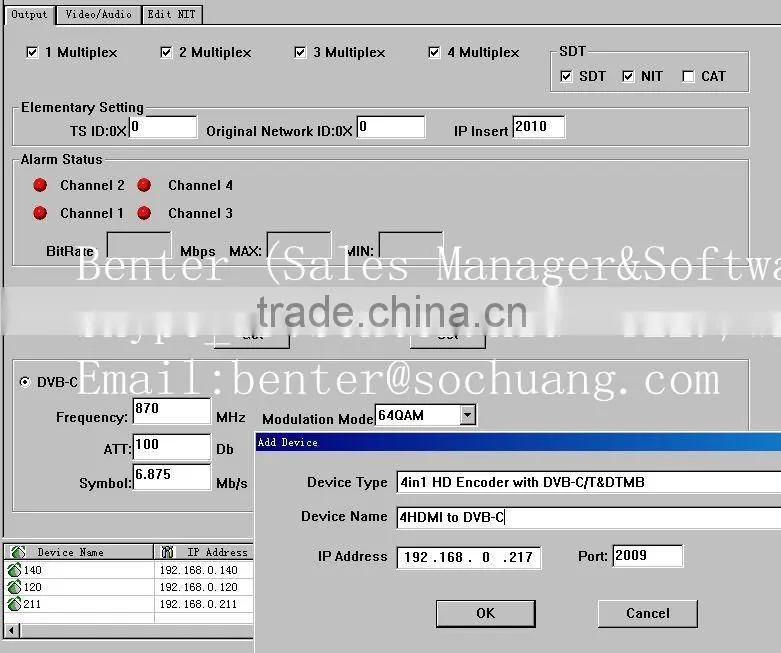Viewport: 781px width, 653px height.
Task: Cancel the Add Device dialog
Action: pos(648,613)
